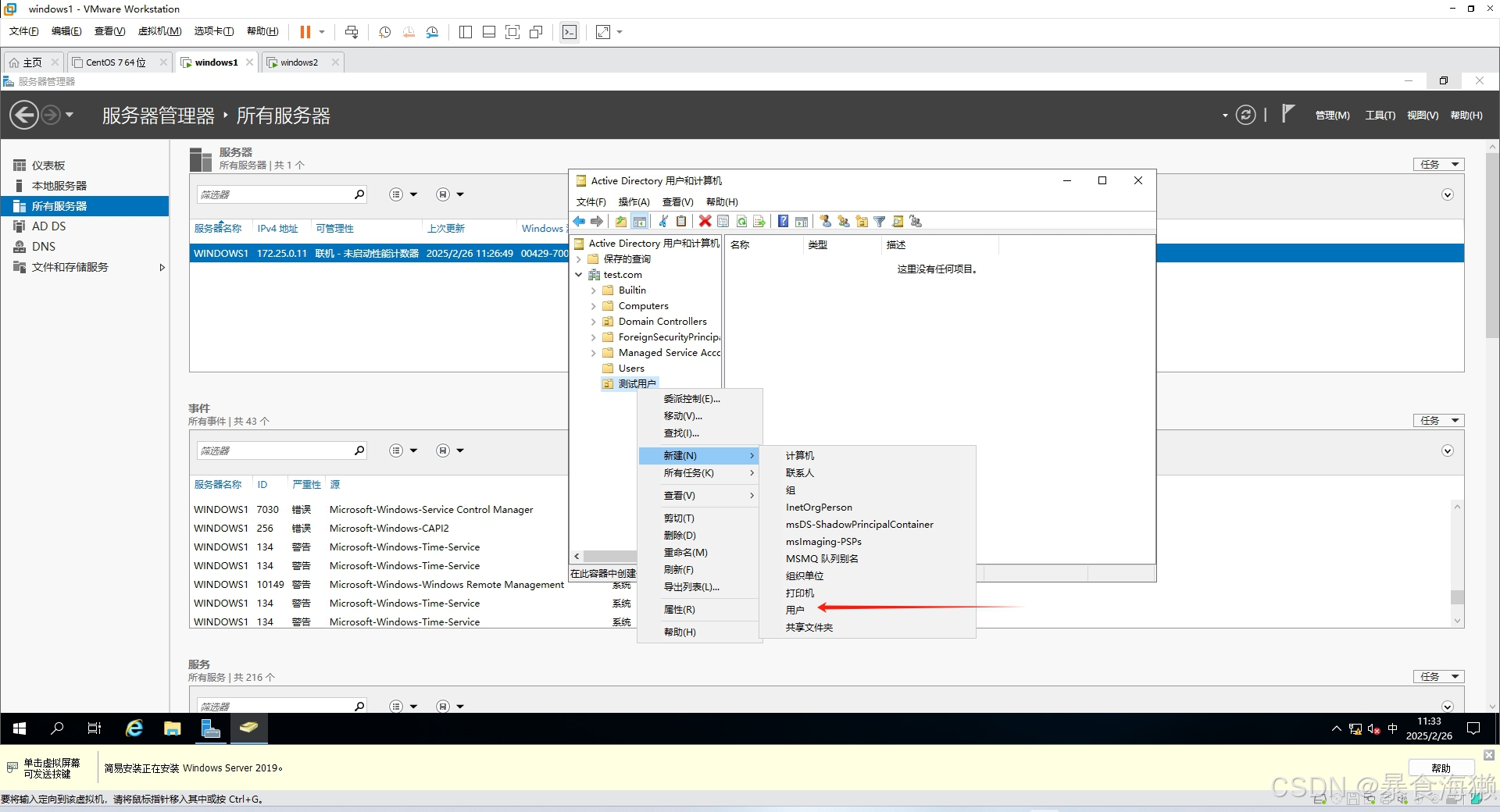The height and width of the screenshot is (812, 1500).
Task: Click the create new user icon
Action: click(825, 222)
